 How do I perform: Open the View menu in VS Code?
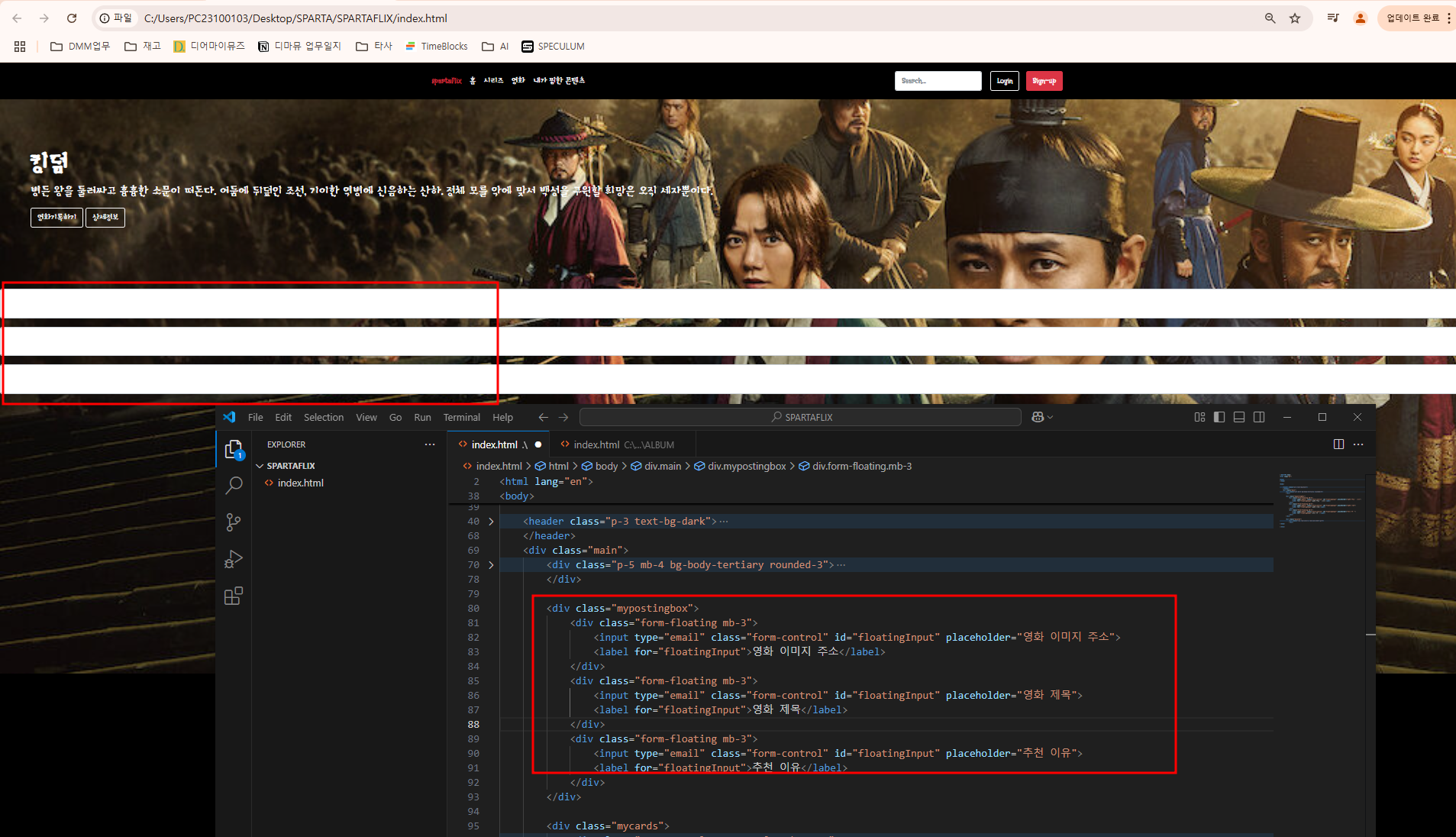coord(366,418)
